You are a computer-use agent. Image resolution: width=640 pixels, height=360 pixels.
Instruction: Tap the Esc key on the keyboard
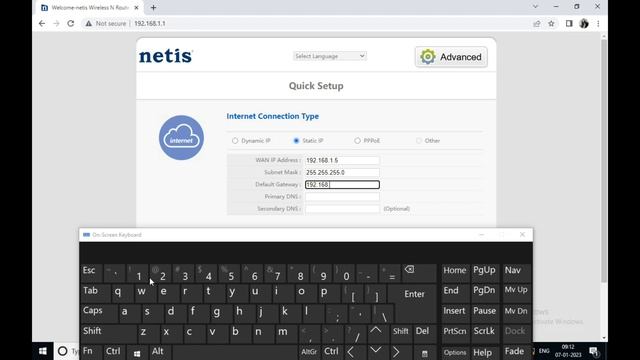(x=91, y=273)
